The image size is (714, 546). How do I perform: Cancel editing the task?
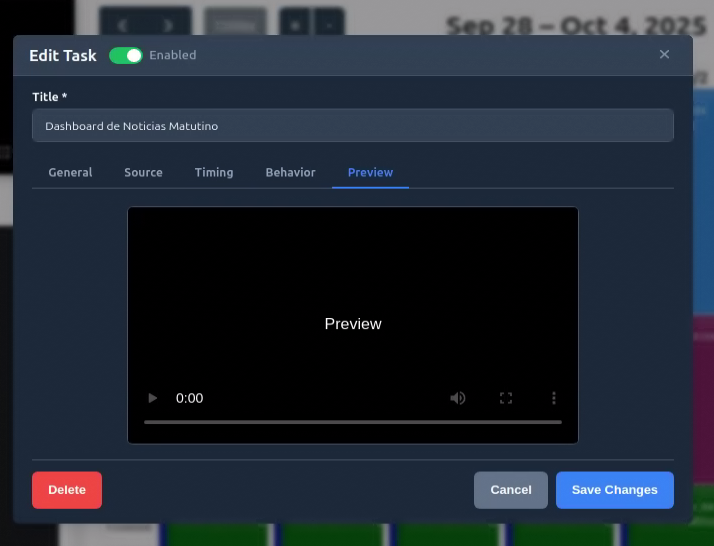point(510,490)
